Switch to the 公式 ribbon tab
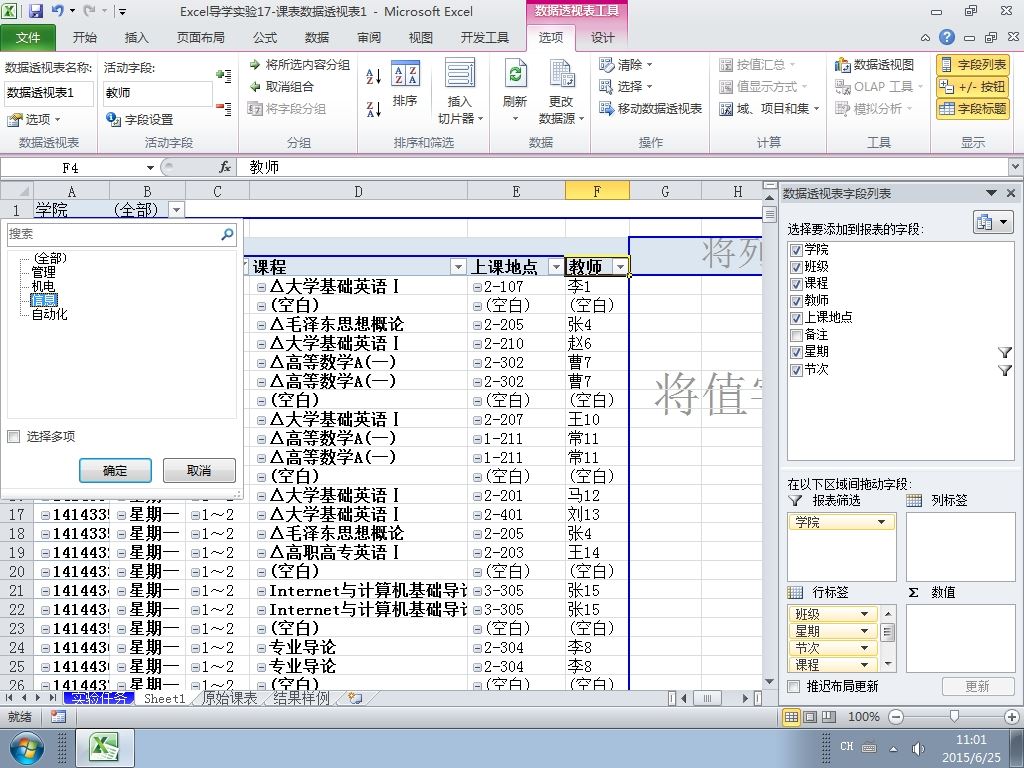 pyautogui.click(x=264, y=38)
